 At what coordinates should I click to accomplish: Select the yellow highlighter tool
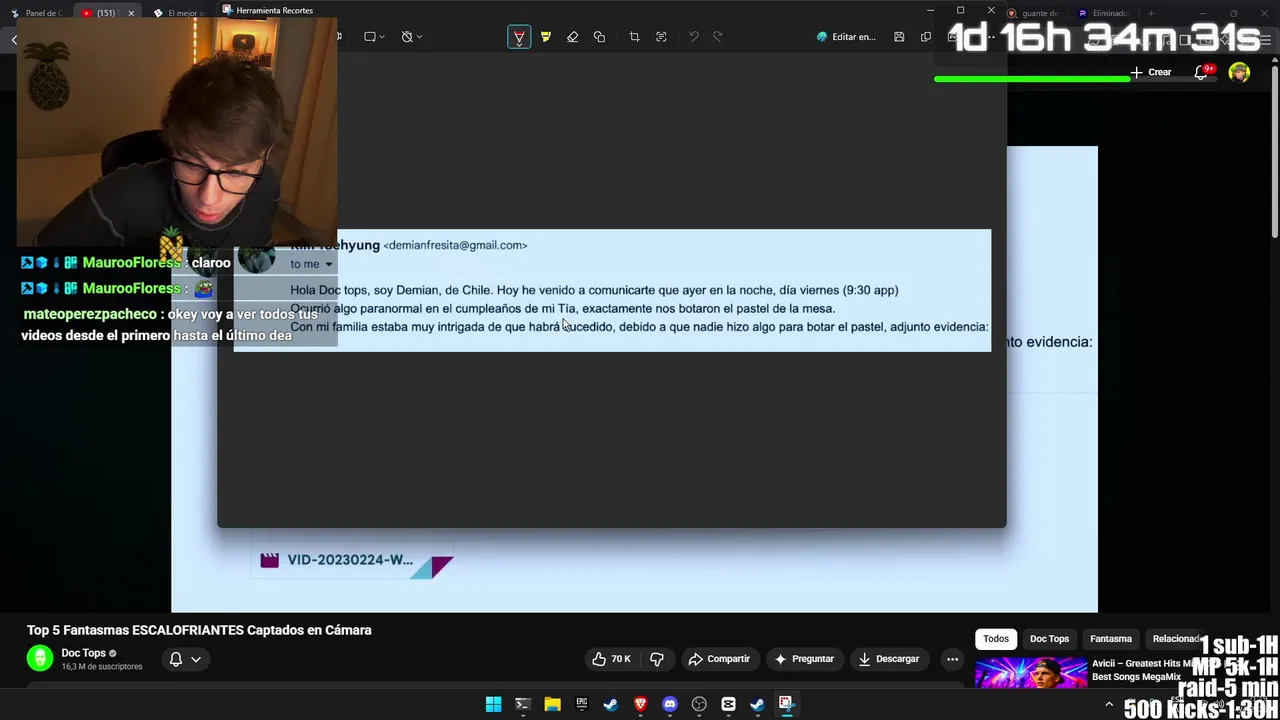tap(546, 37)
